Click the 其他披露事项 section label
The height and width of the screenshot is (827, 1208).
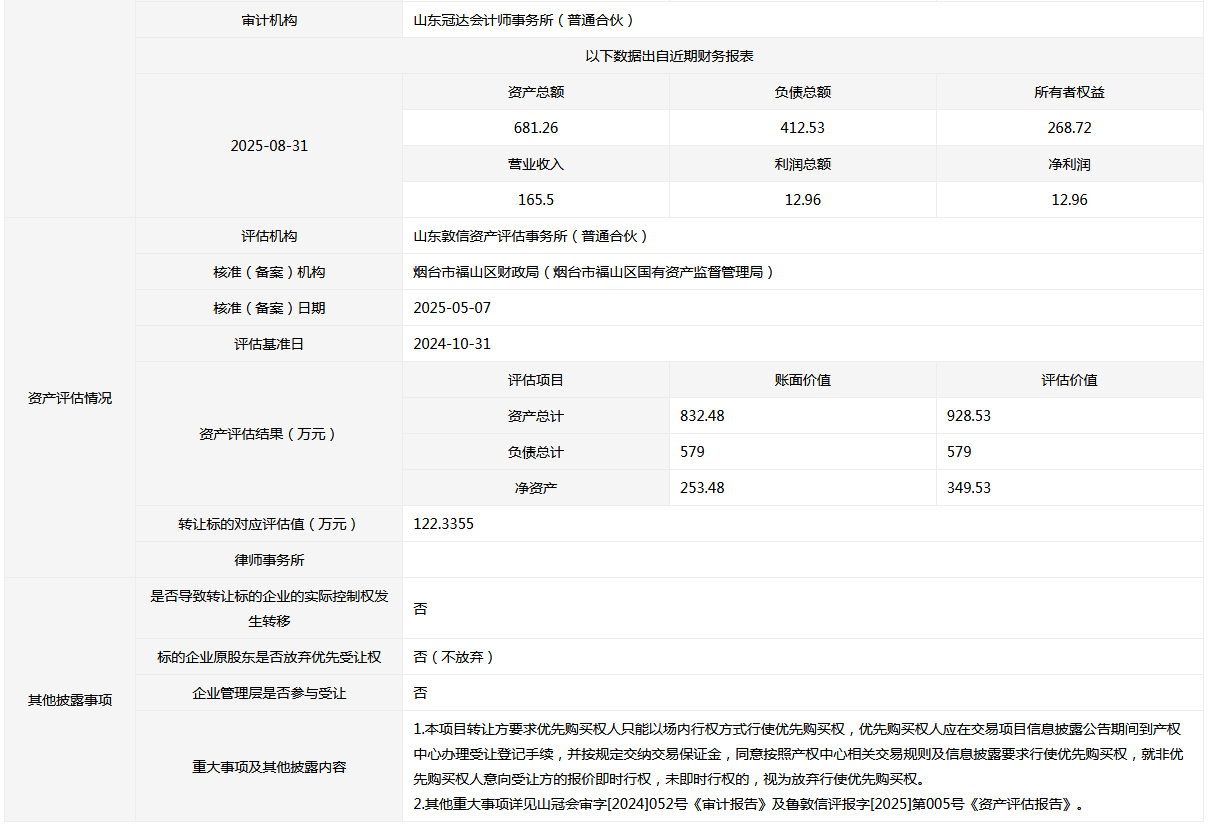70,700
